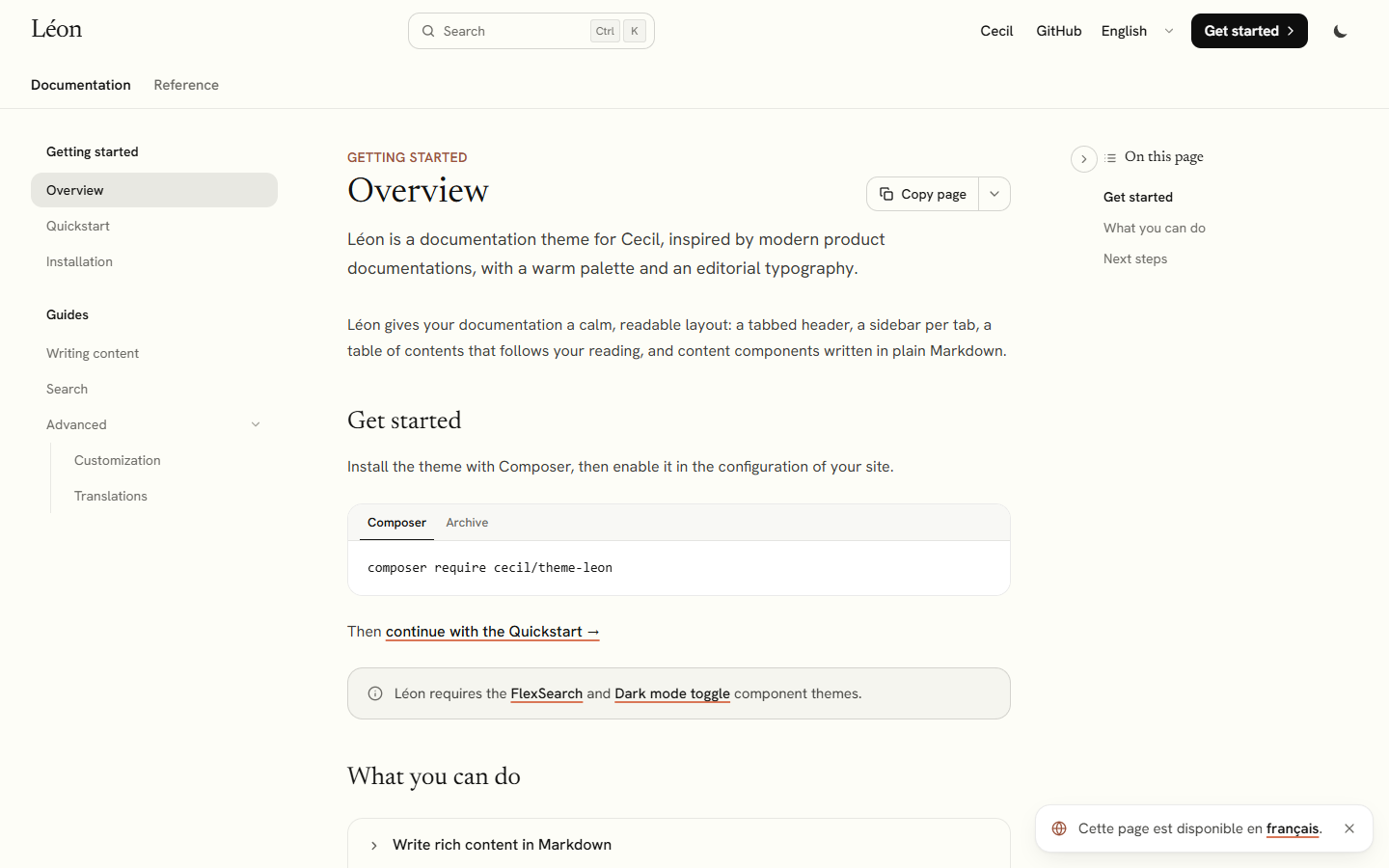
Task: Expand Write rich content in Markdown
Action: (679, 845)
